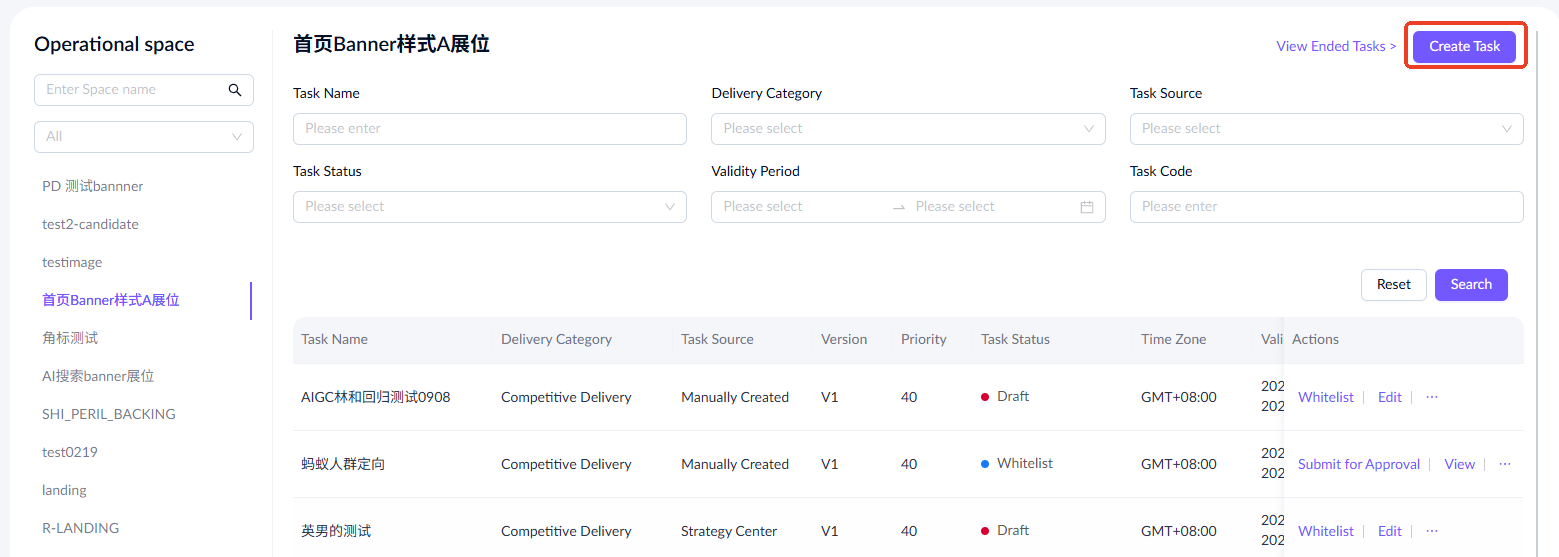Select the AI搜索banner展位 space
This screenshot has width=1559, height=557.
click(98, 376)
